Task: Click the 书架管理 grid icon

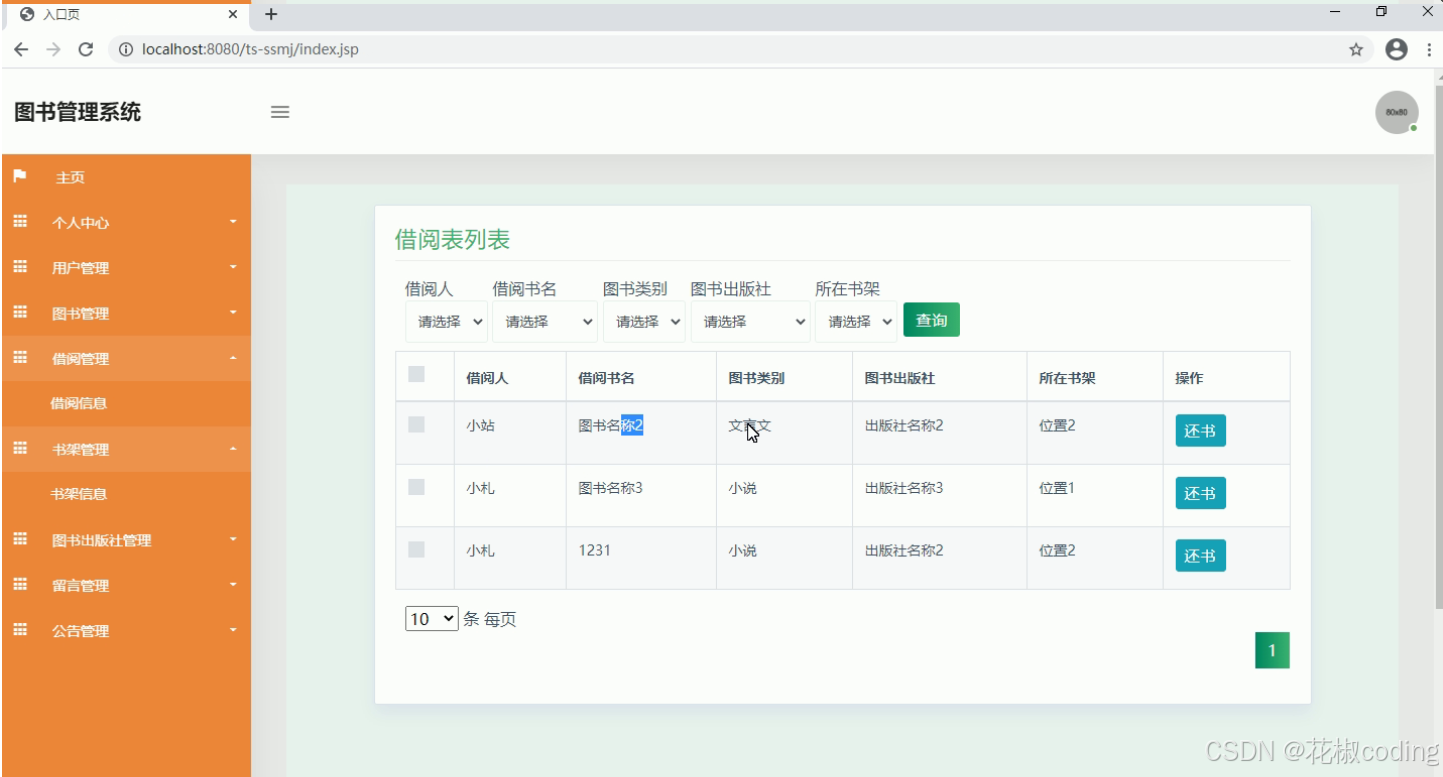Action: [x=20, y=449]
